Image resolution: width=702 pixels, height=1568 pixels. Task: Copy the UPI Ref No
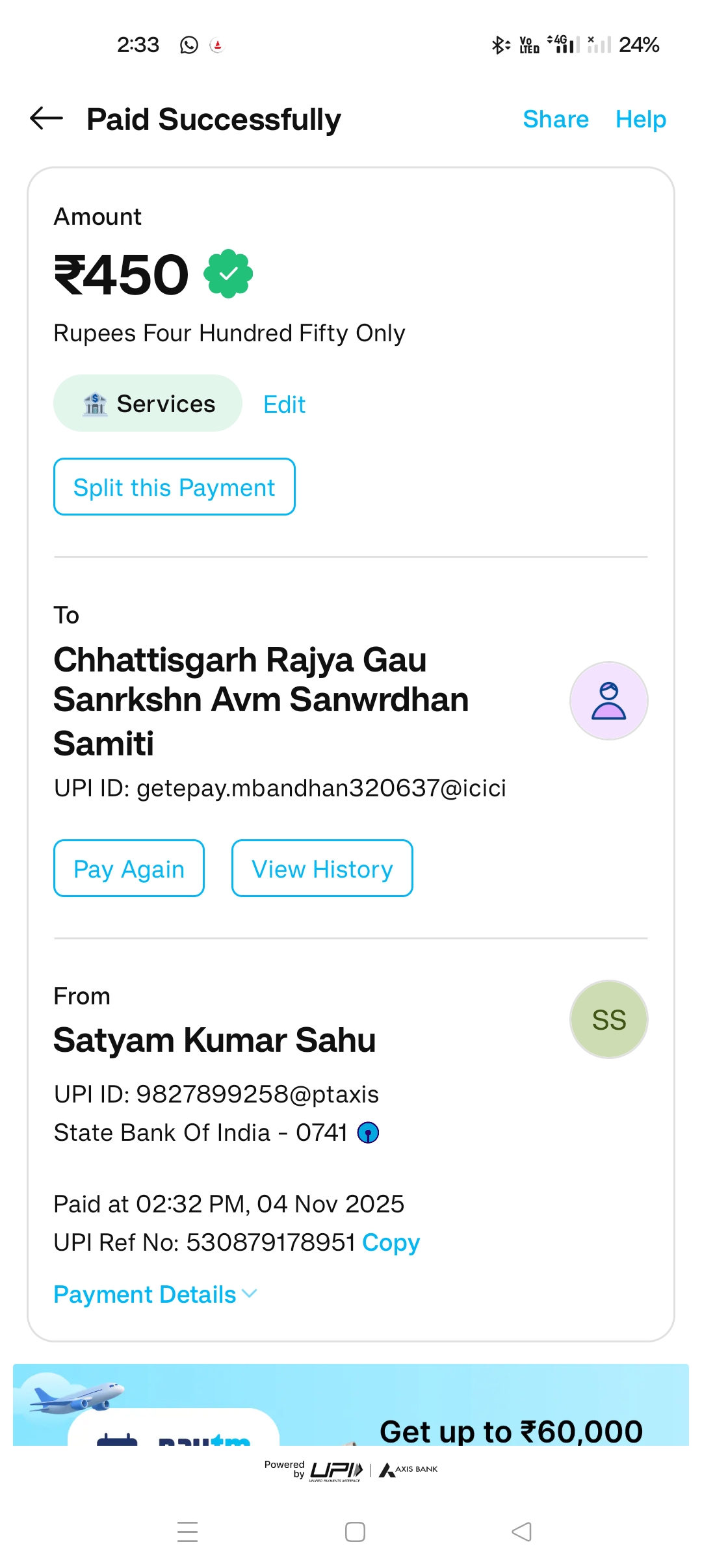click(391, 1242)
